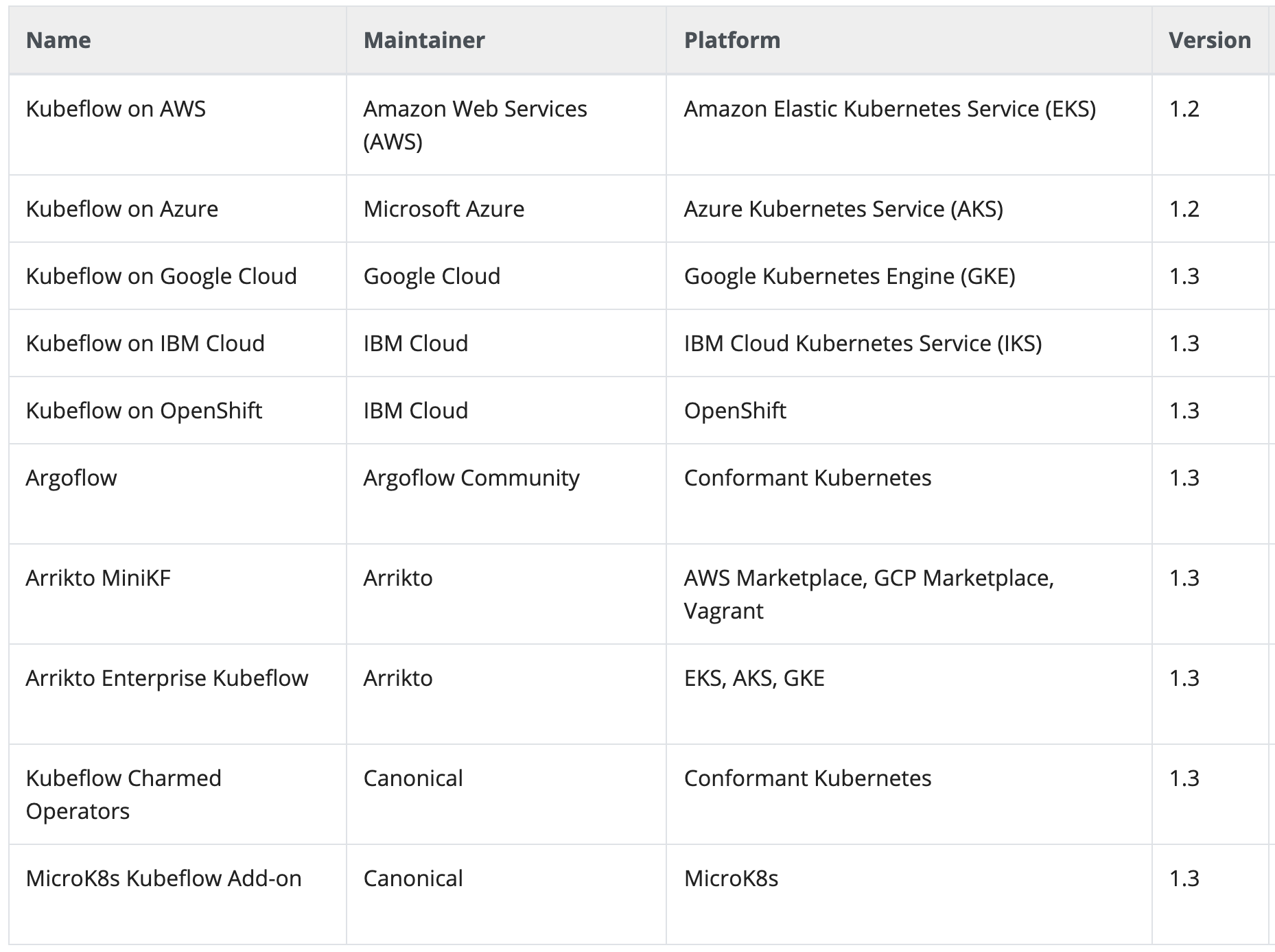Click the Maintainer column header
1275x952 pixels.
(506, 40)
